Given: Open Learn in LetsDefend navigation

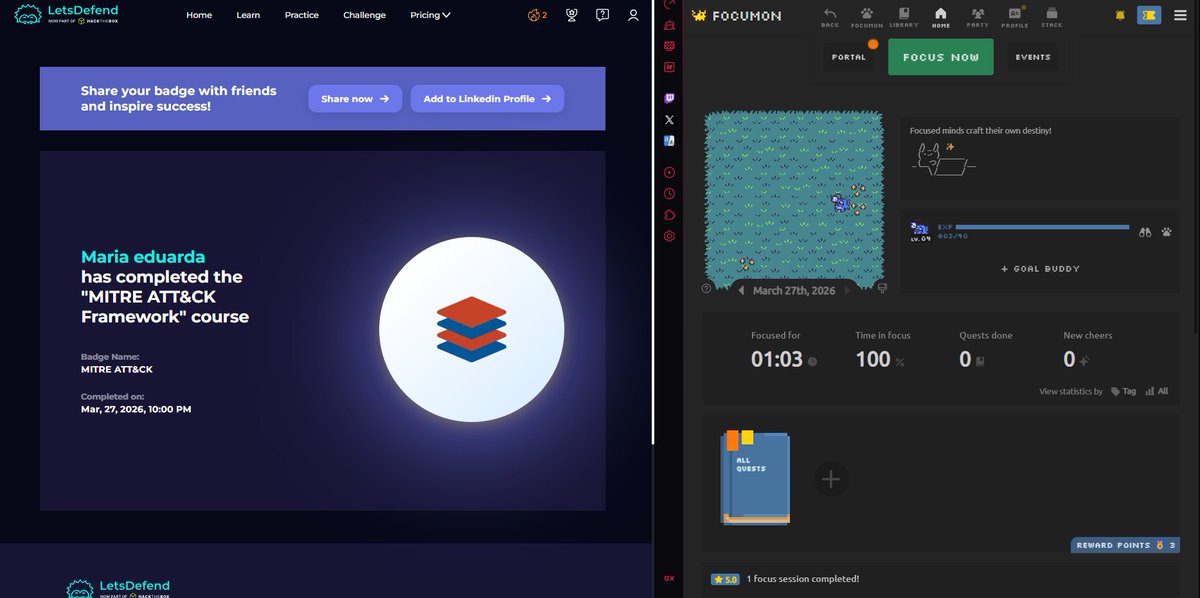Looking at the screenshot, I should pos(248,15).
